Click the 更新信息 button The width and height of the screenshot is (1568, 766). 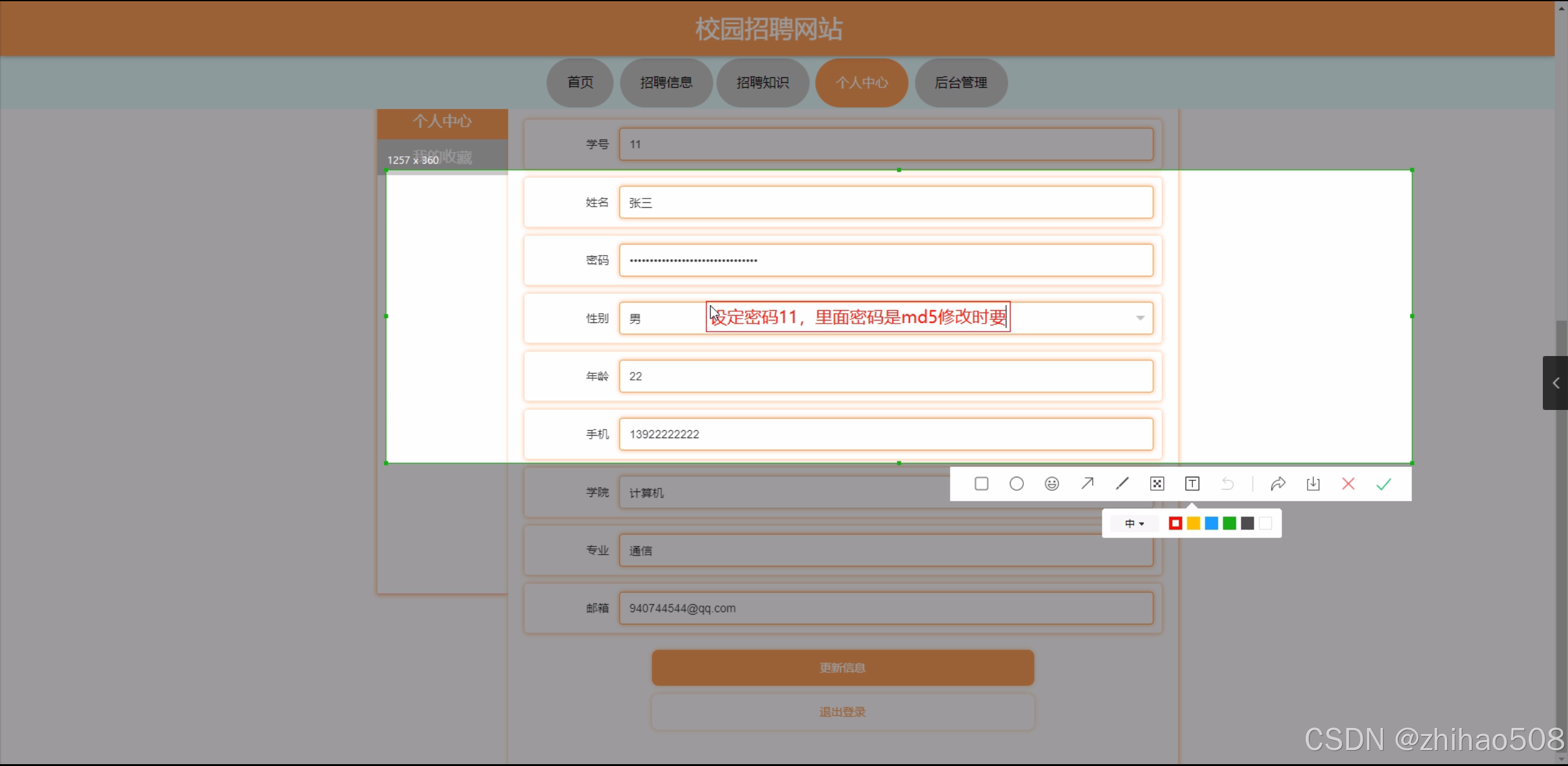tap(843, 668)
